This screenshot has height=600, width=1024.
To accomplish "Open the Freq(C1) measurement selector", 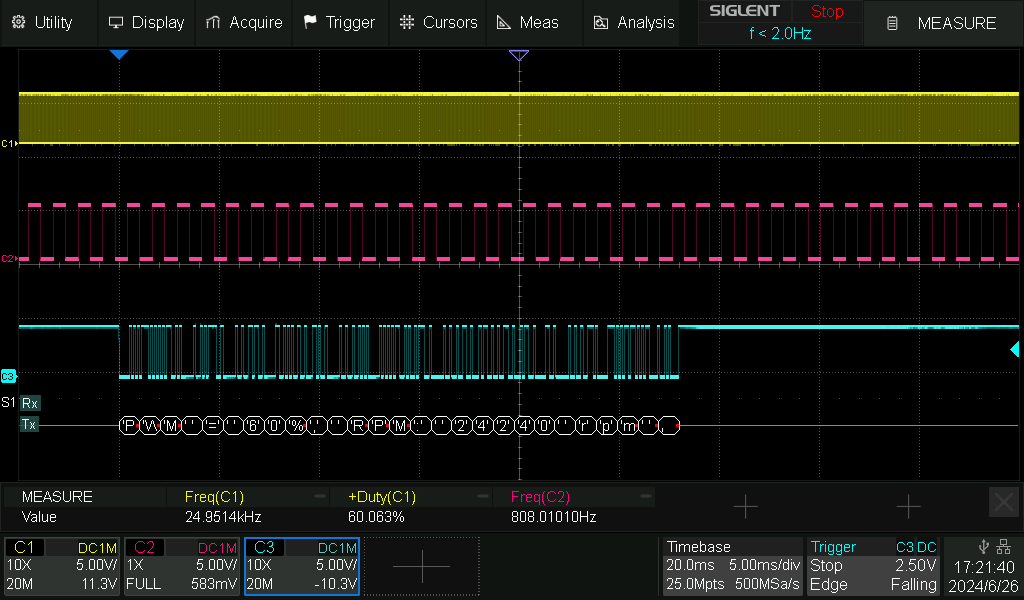I will click(x=215, y=497).
